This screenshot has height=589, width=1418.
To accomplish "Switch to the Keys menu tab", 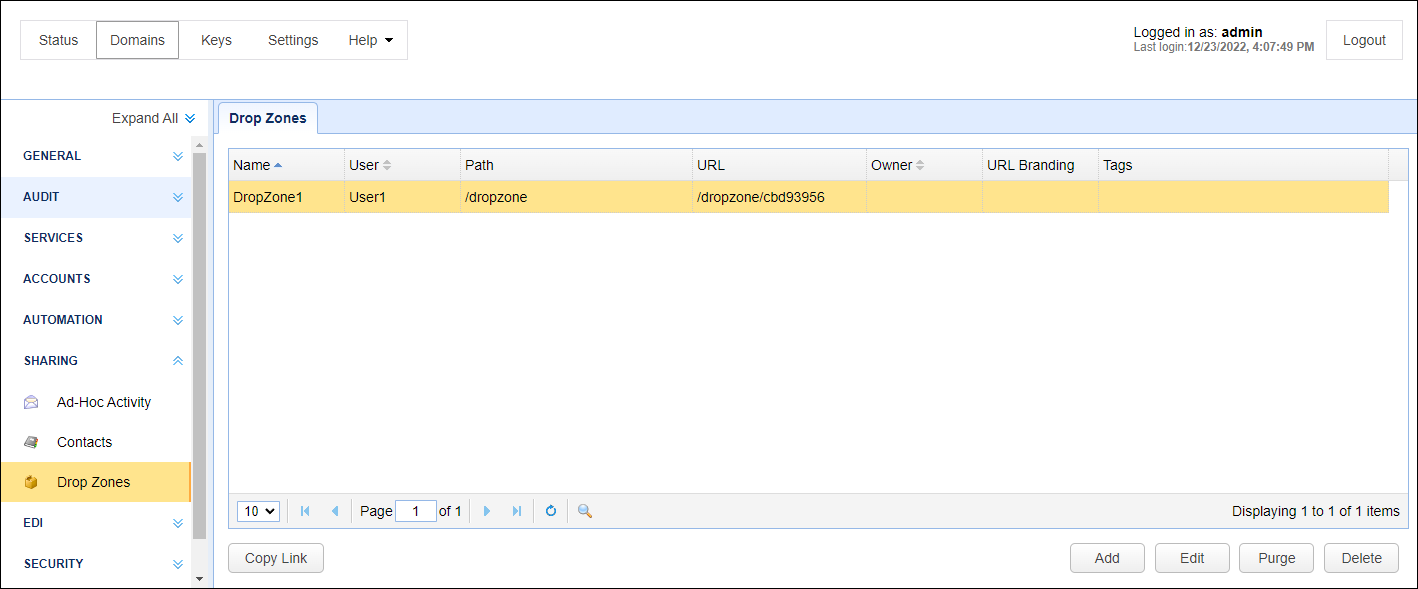I will pyautogui.click(x=216, y=40).
